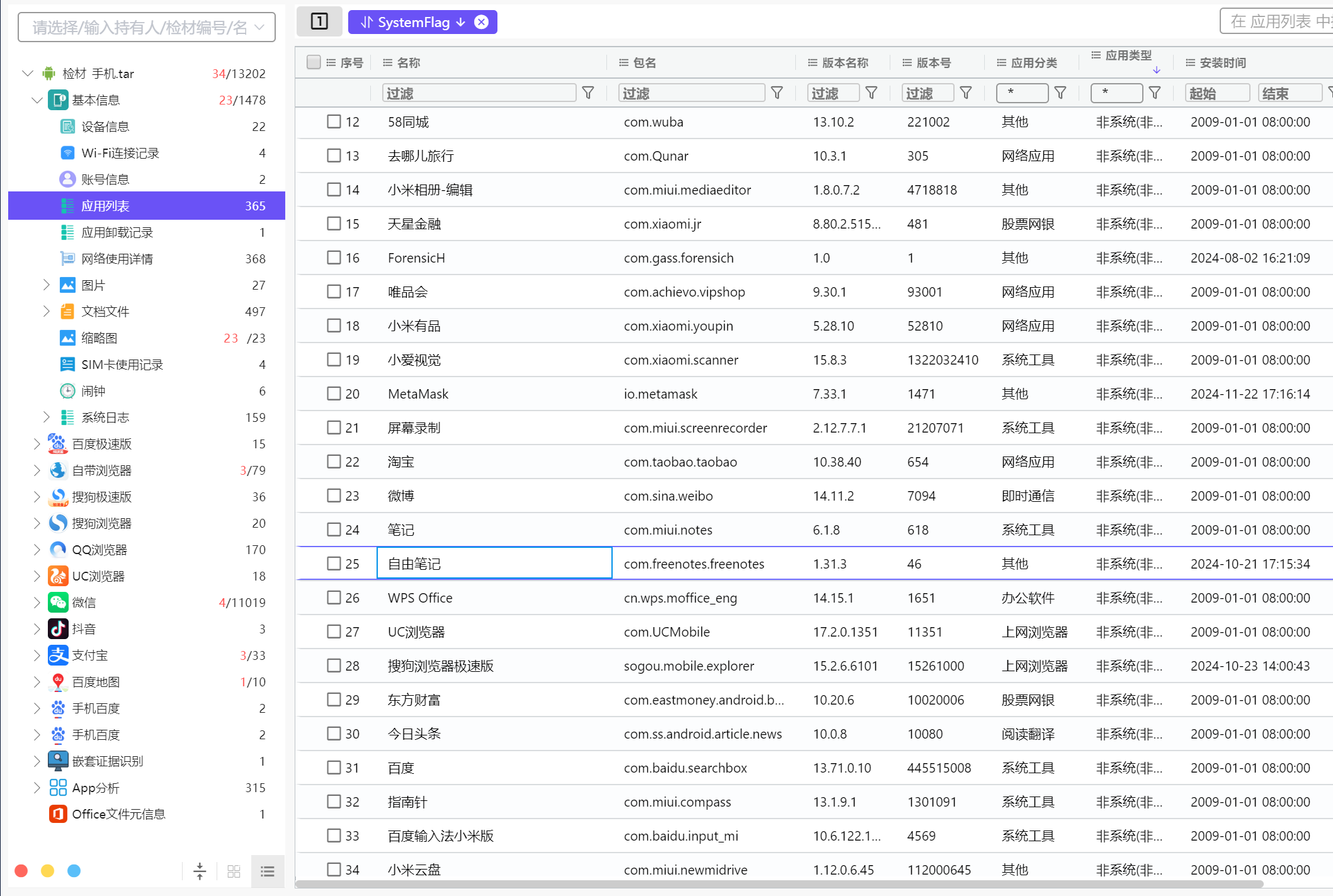Check the box for row 16 ForensicH

[x=334, y=258]
